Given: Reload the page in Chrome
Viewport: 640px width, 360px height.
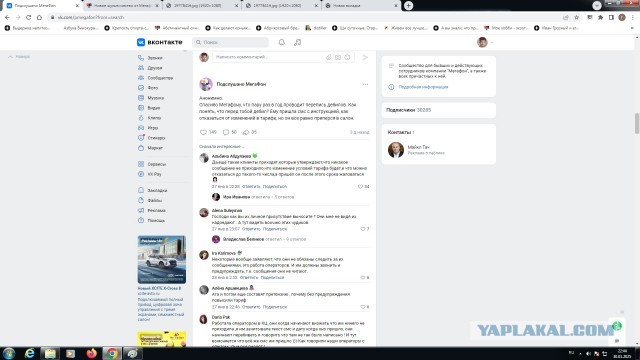Looking at the screenshot, I should click(29, 17).
